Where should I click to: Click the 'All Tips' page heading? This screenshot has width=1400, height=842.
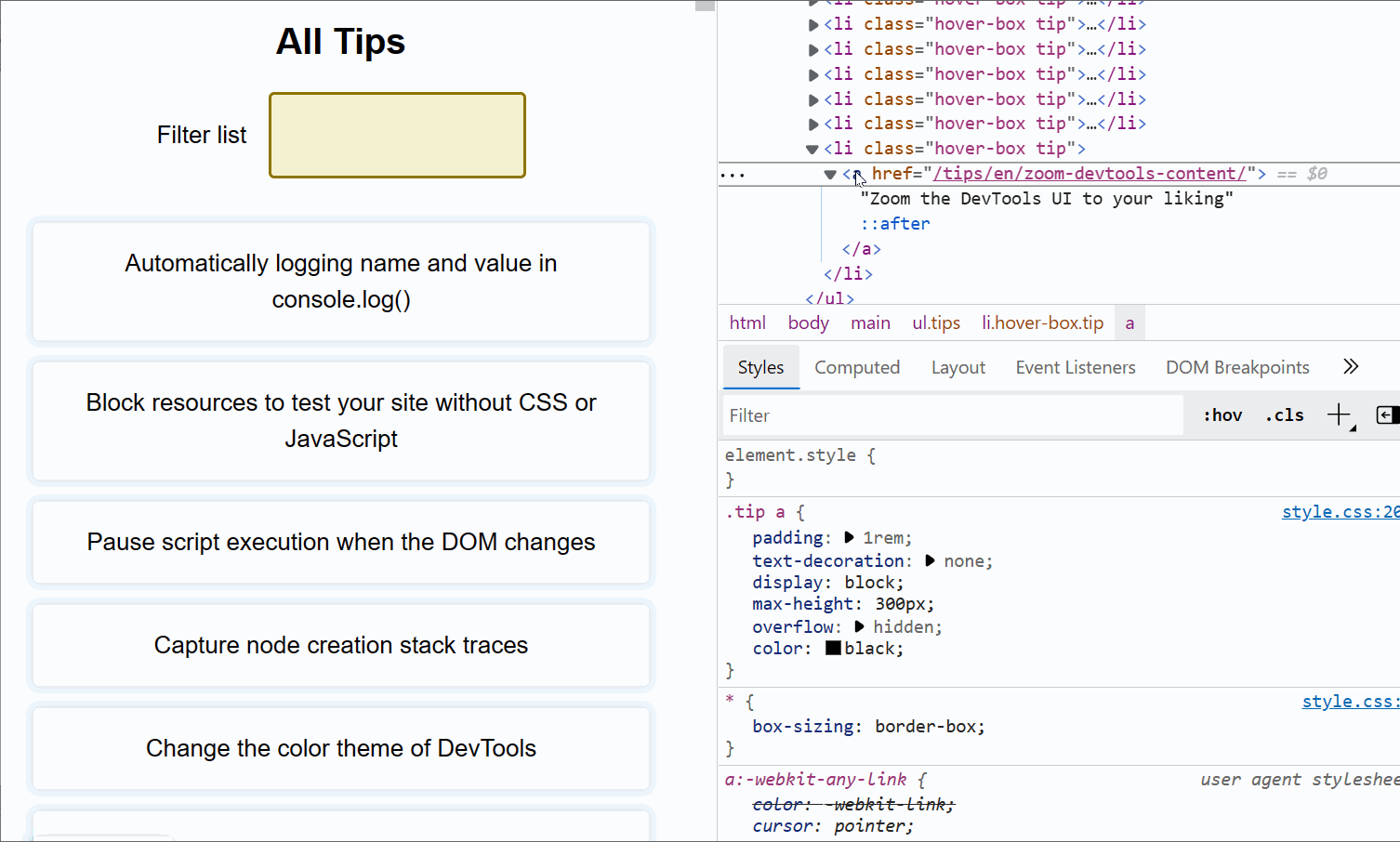coord(341,42)
